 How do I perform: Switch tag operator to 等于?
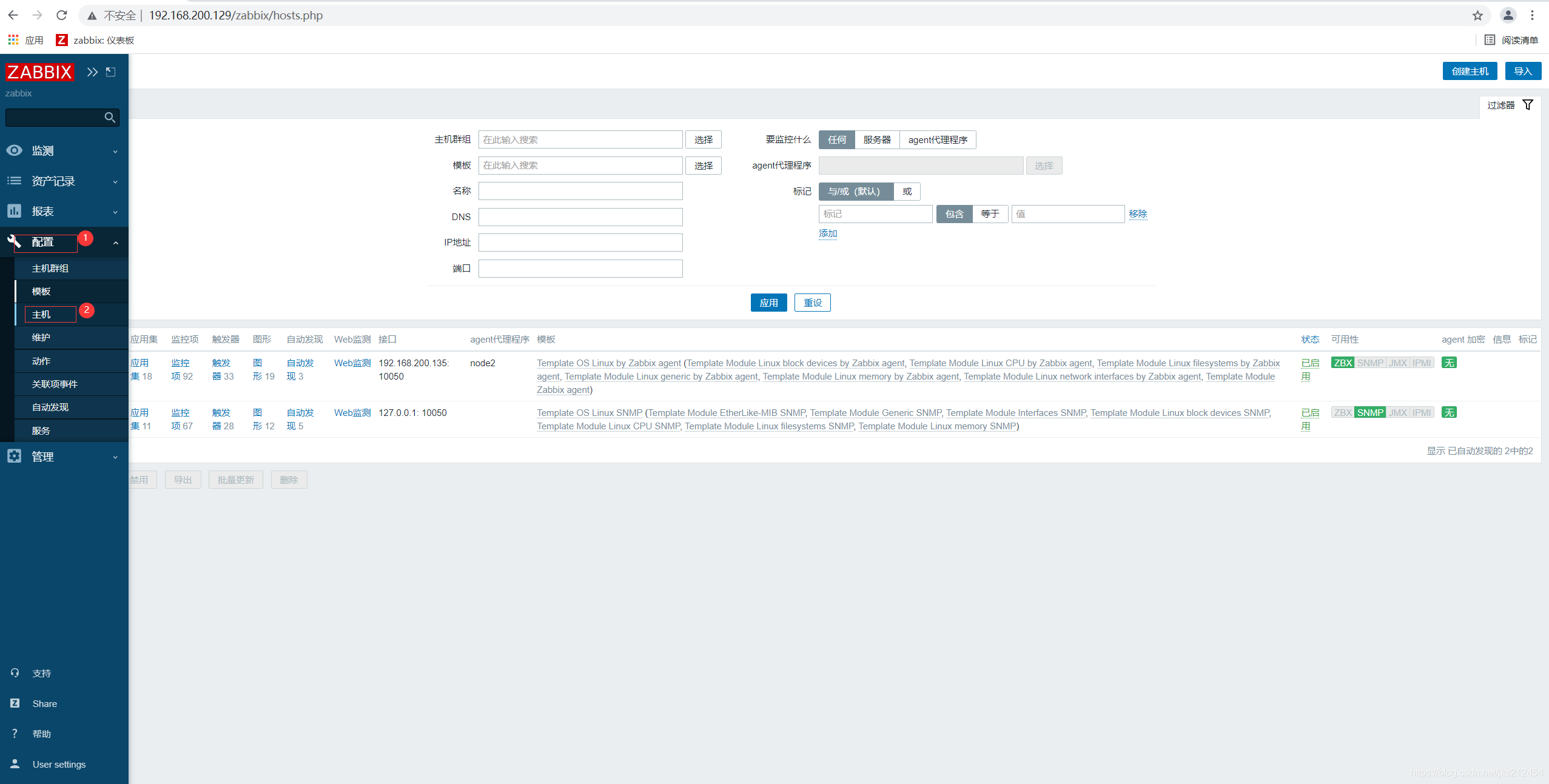990,214
